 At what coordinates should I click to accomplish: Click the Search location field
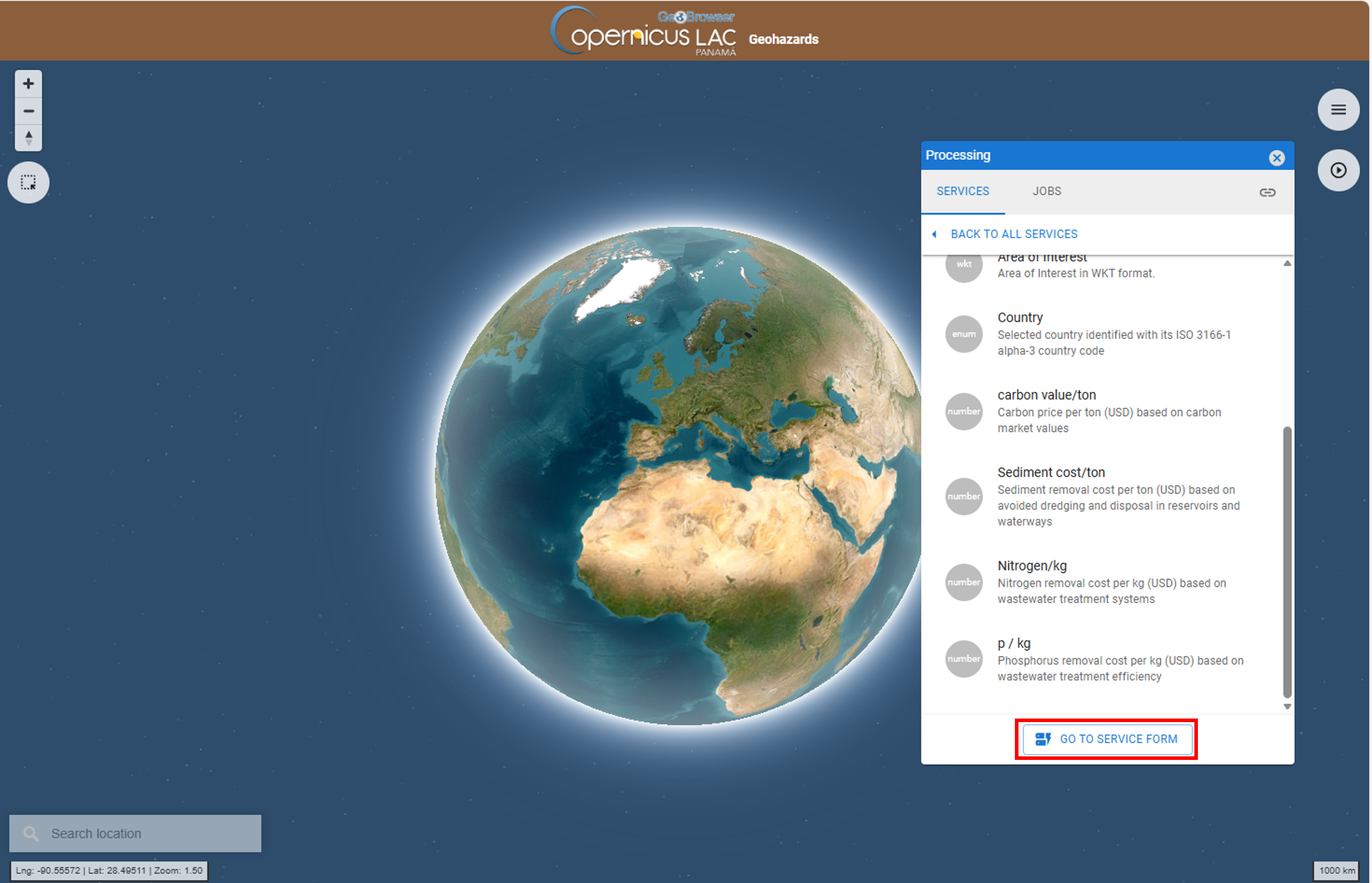pyautogui.click(x=135, y=833)
